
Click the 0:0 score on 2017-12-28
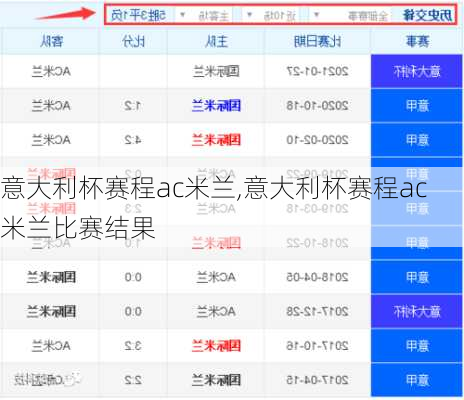[x=133, y=311]
